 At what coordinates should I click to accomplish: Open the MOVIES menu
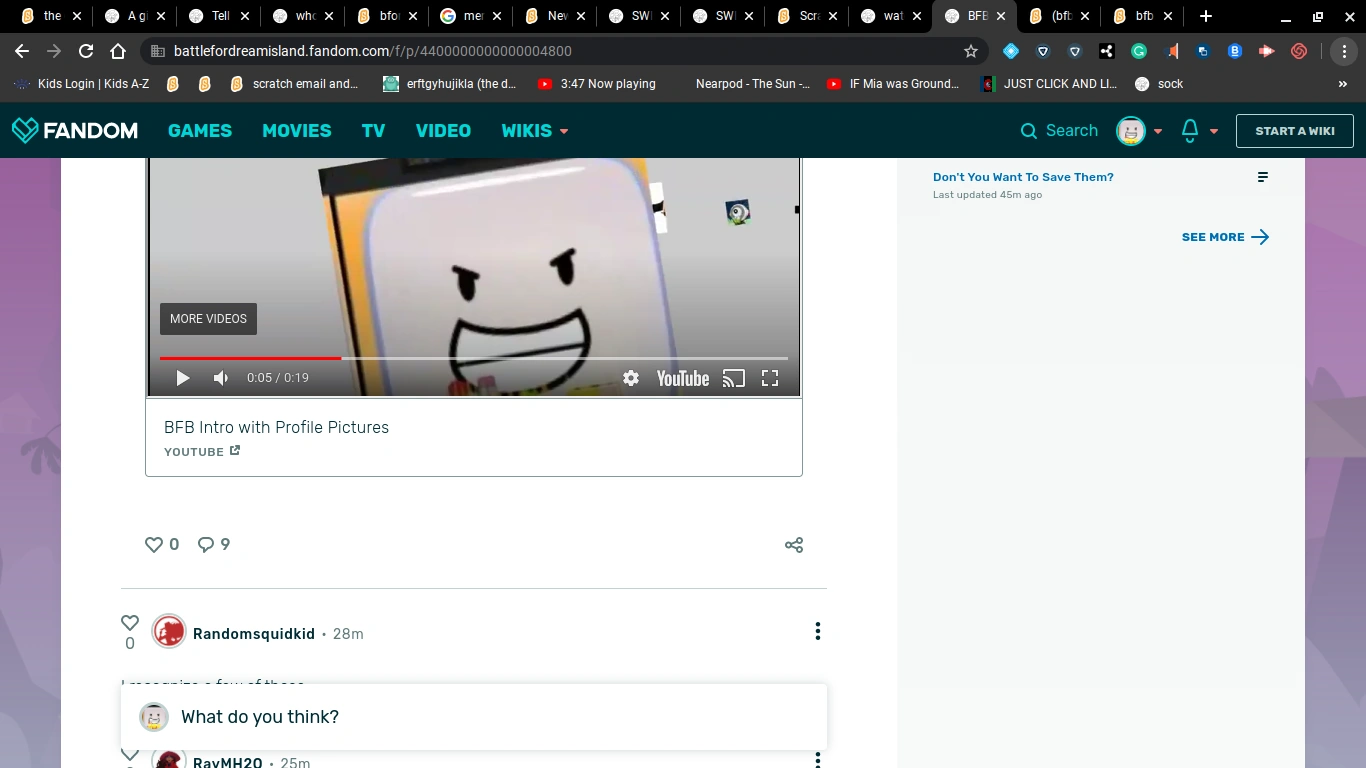tap(297, 131)
